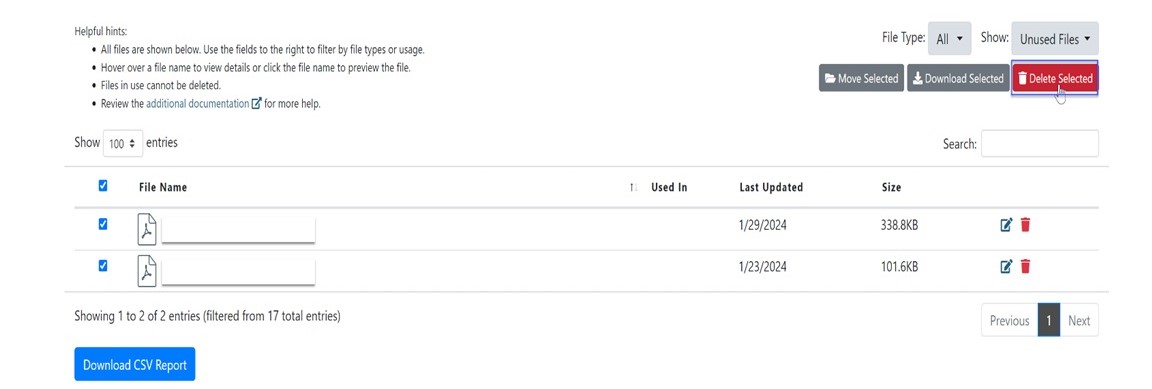
Task: Open the File Type All dropdown
Action: 949,39
